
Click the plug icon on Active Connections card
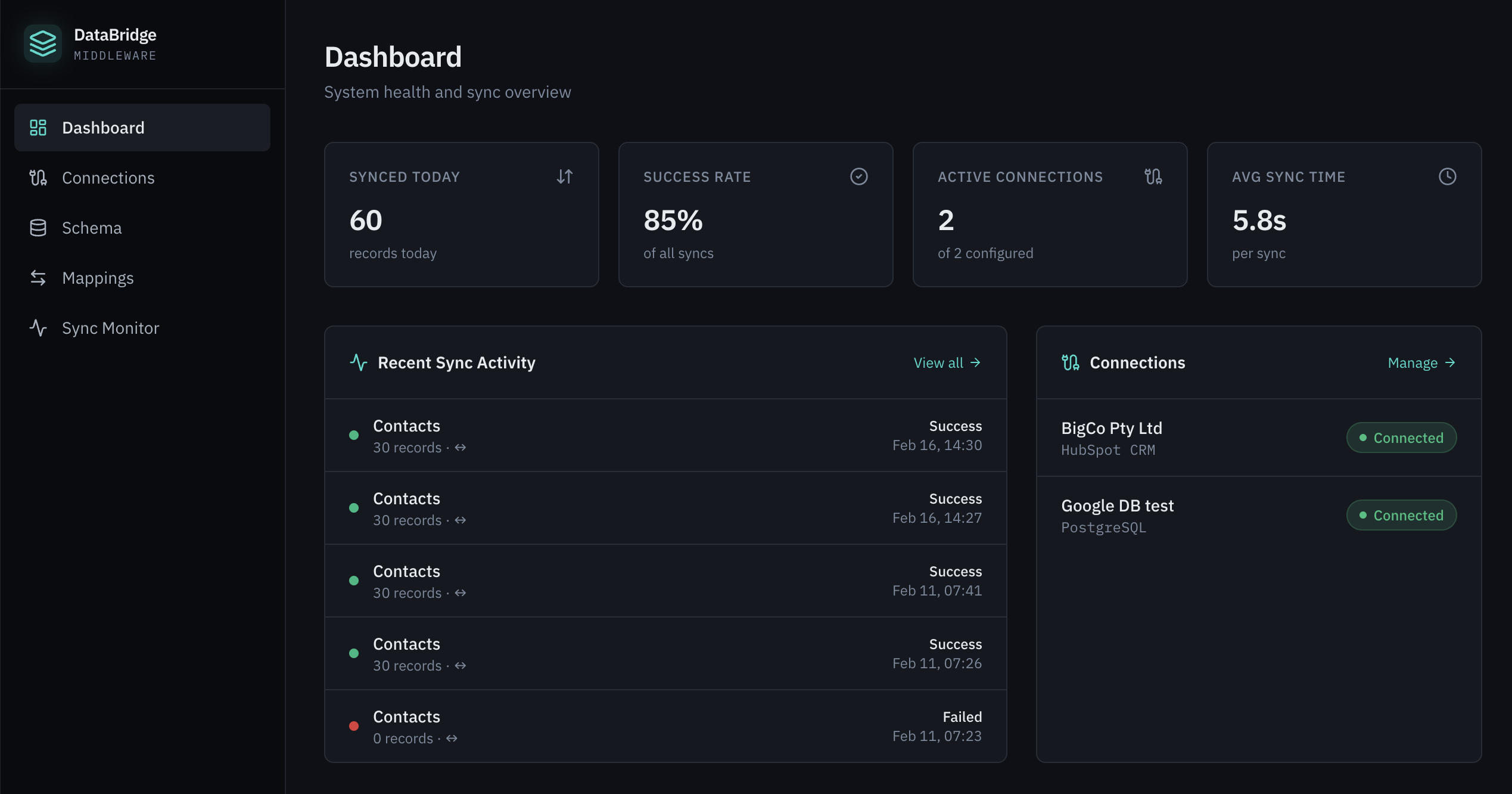1153,176
